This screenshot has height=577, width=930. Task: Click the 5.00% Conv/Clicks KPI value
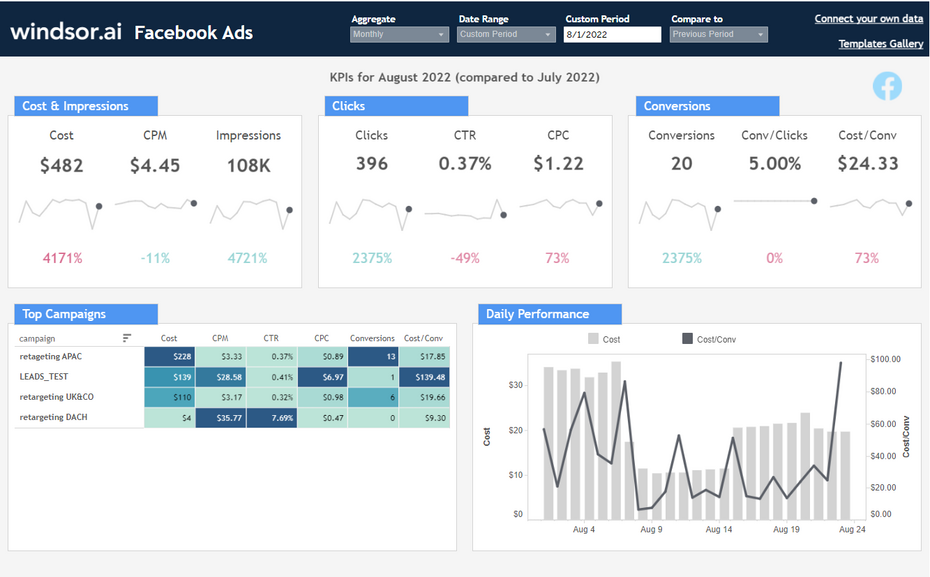[x=775, y=164]
